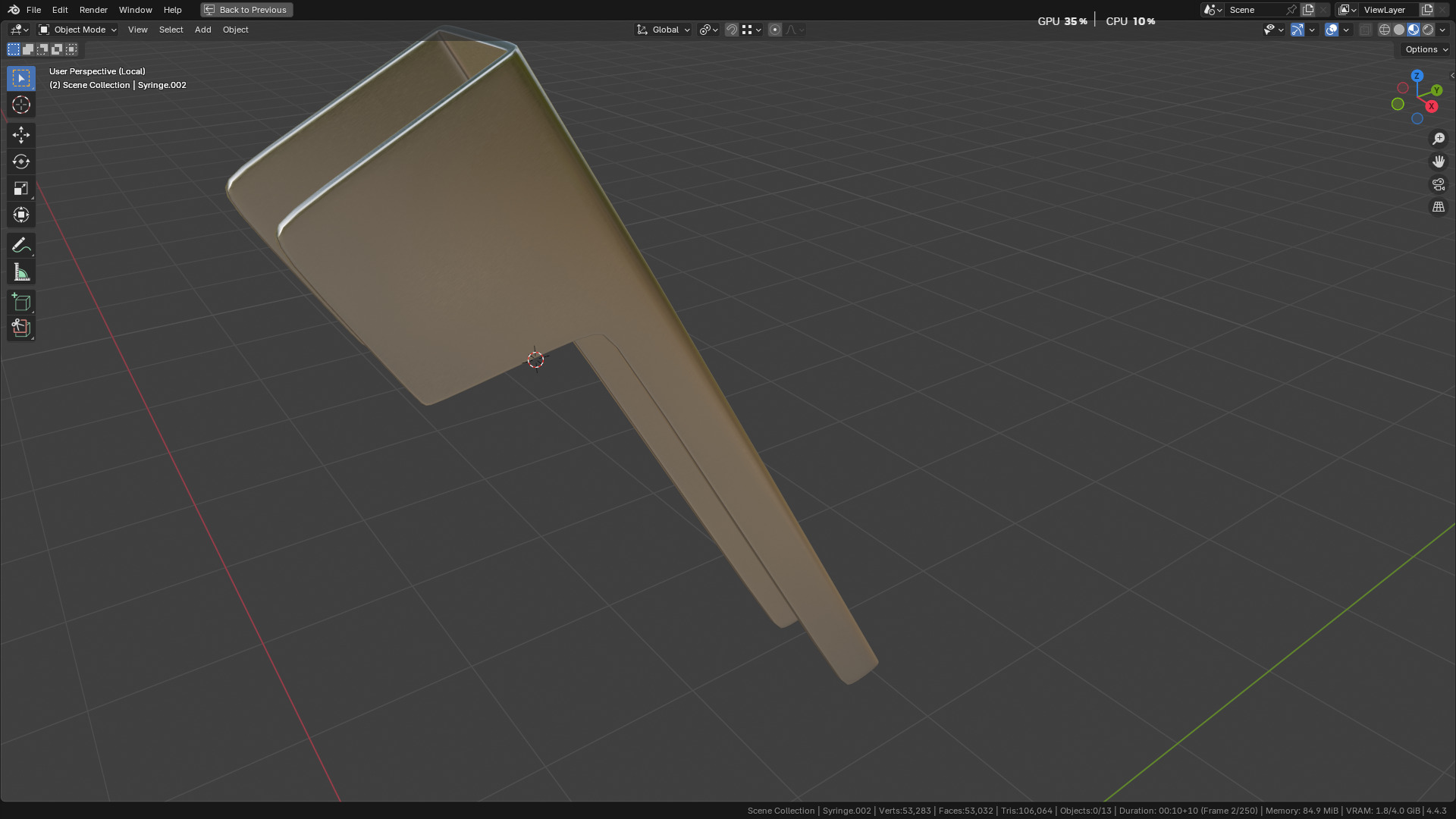Set selection mode to Extend
This screenshot has height=819, width=1456.
28,49
